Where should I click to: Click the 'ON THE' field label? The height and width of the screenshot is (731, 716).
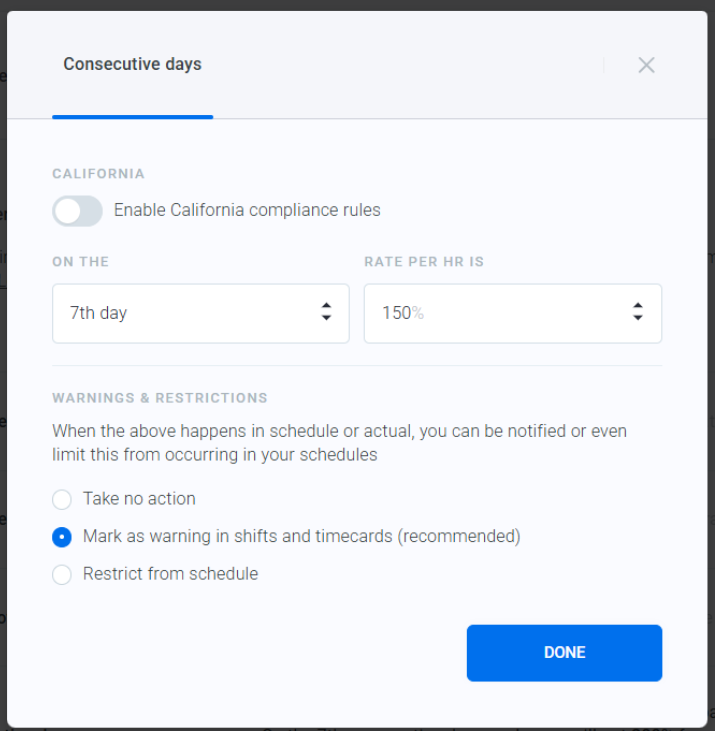tap(81, 262)
